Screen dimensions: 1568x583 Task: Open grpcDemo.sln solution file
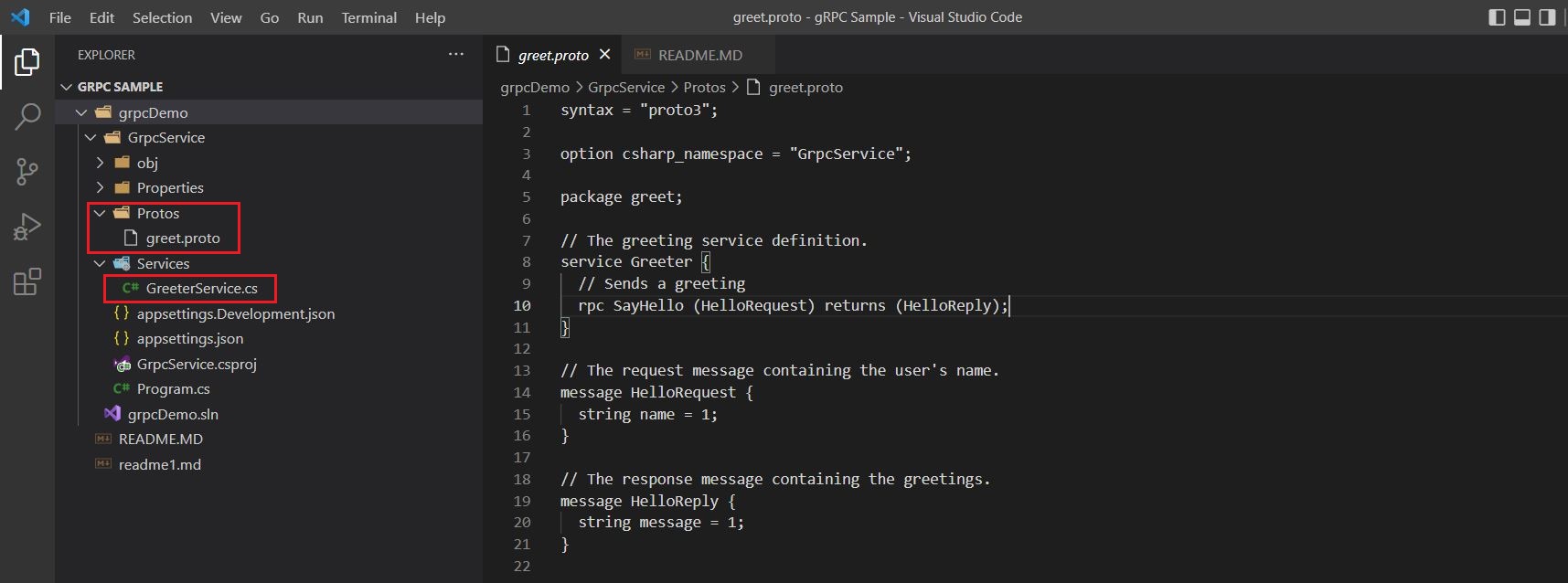(x=173, y=414)
